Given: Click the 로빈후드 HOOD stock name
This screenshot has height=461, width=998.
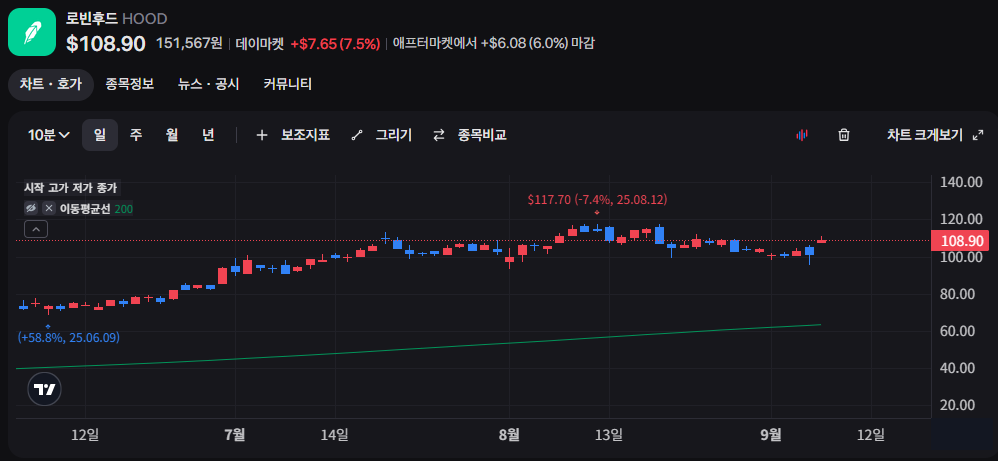Looking at the screenshot, I should click(x=116, y=18).
